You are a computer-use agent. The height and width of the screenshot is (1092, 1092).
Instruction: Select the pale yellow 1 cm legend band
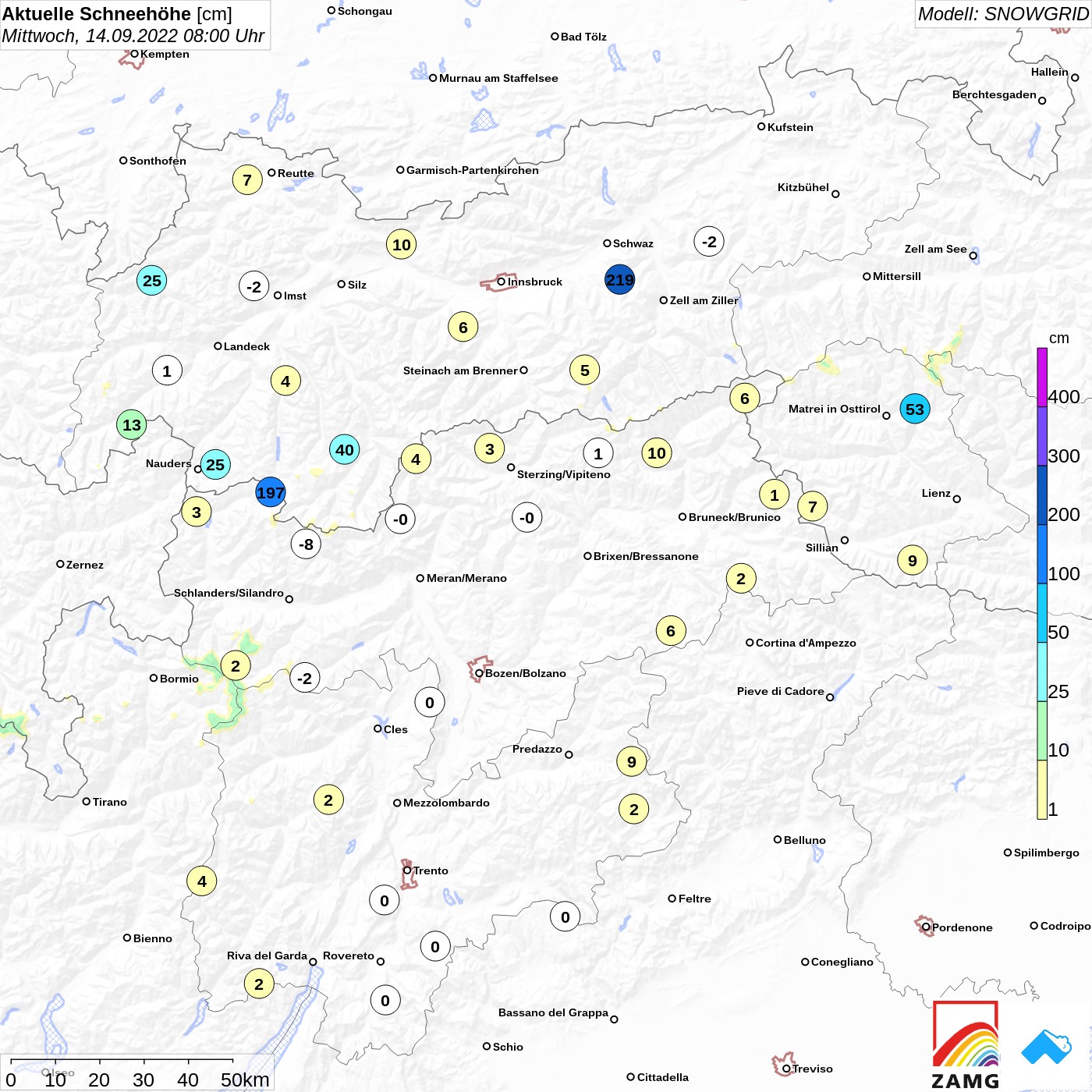click(x=1042, y=789)
